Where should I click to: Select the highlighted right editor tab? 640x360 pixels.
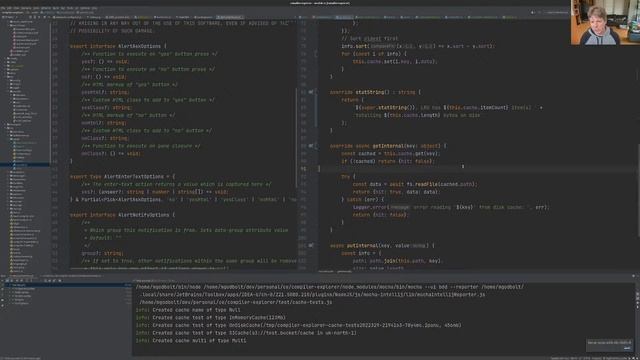tap(344, 18)
